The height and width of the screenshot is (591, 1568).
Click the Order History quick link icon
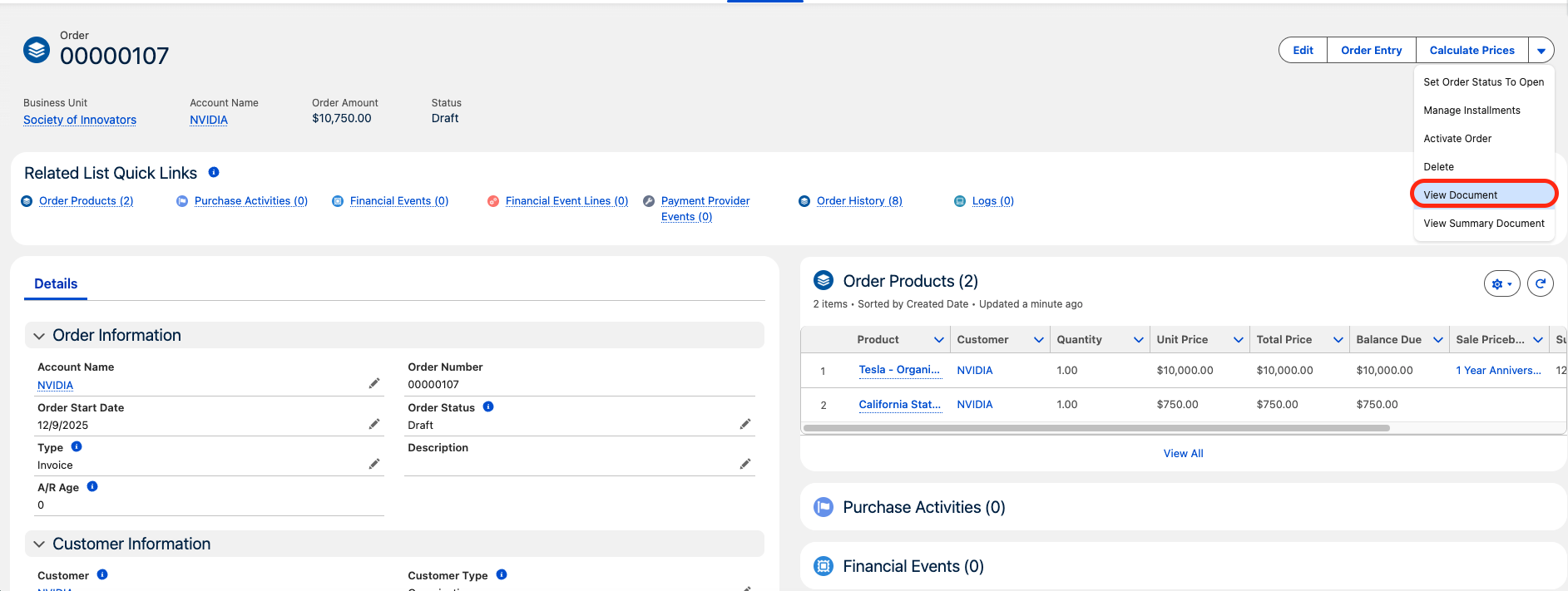pyautogui.click(x=804, y=201)
